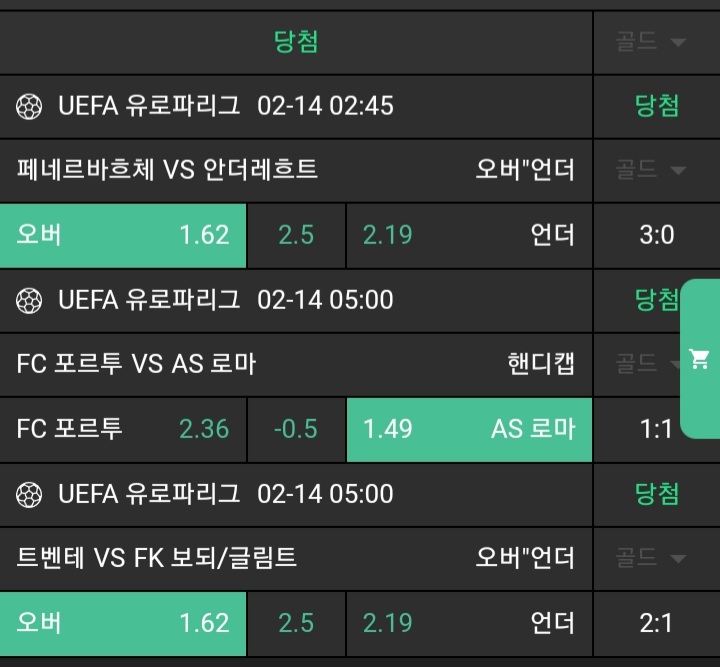720x667 pixels.
Task: Open the topmost 골드 dropdown
Action: coord(650,42)
